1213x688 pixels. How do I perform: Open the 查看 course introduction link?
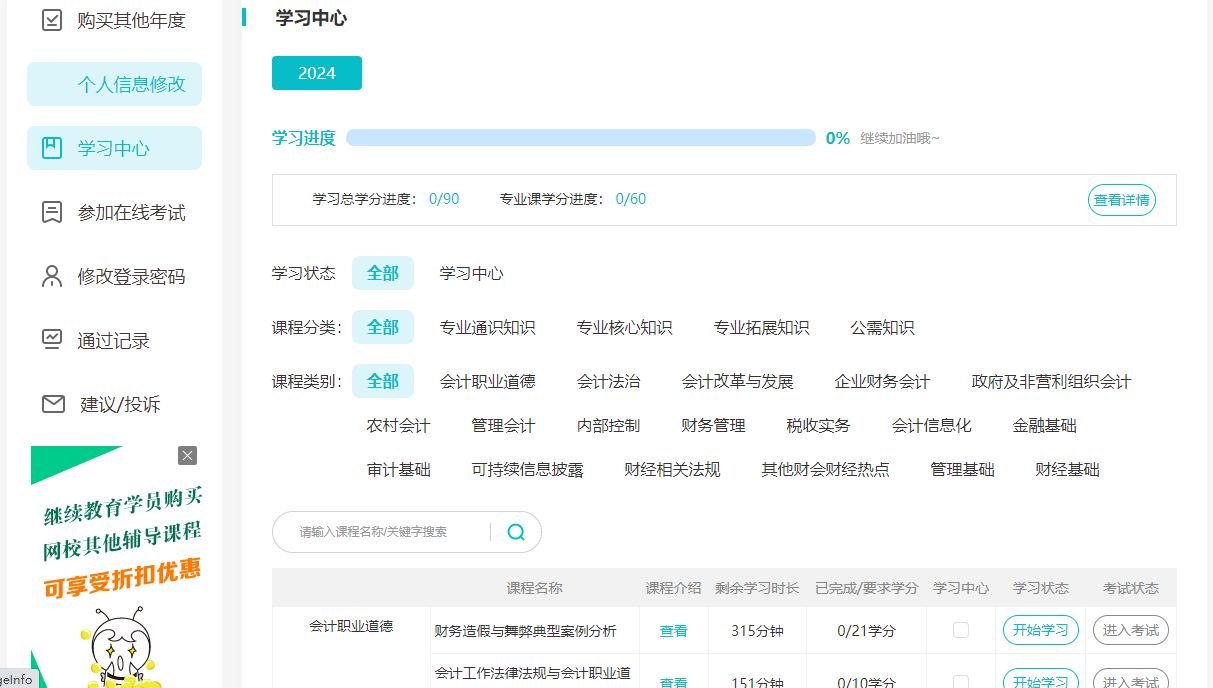(673, 630)
